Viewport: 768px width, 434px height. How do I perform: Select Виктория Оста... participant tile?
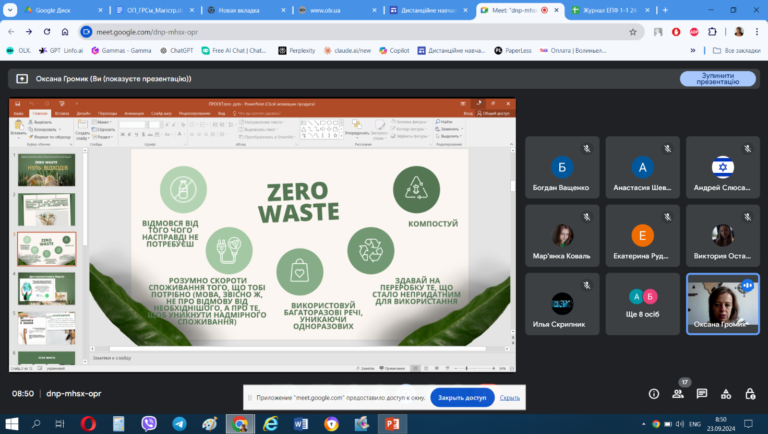722,236
